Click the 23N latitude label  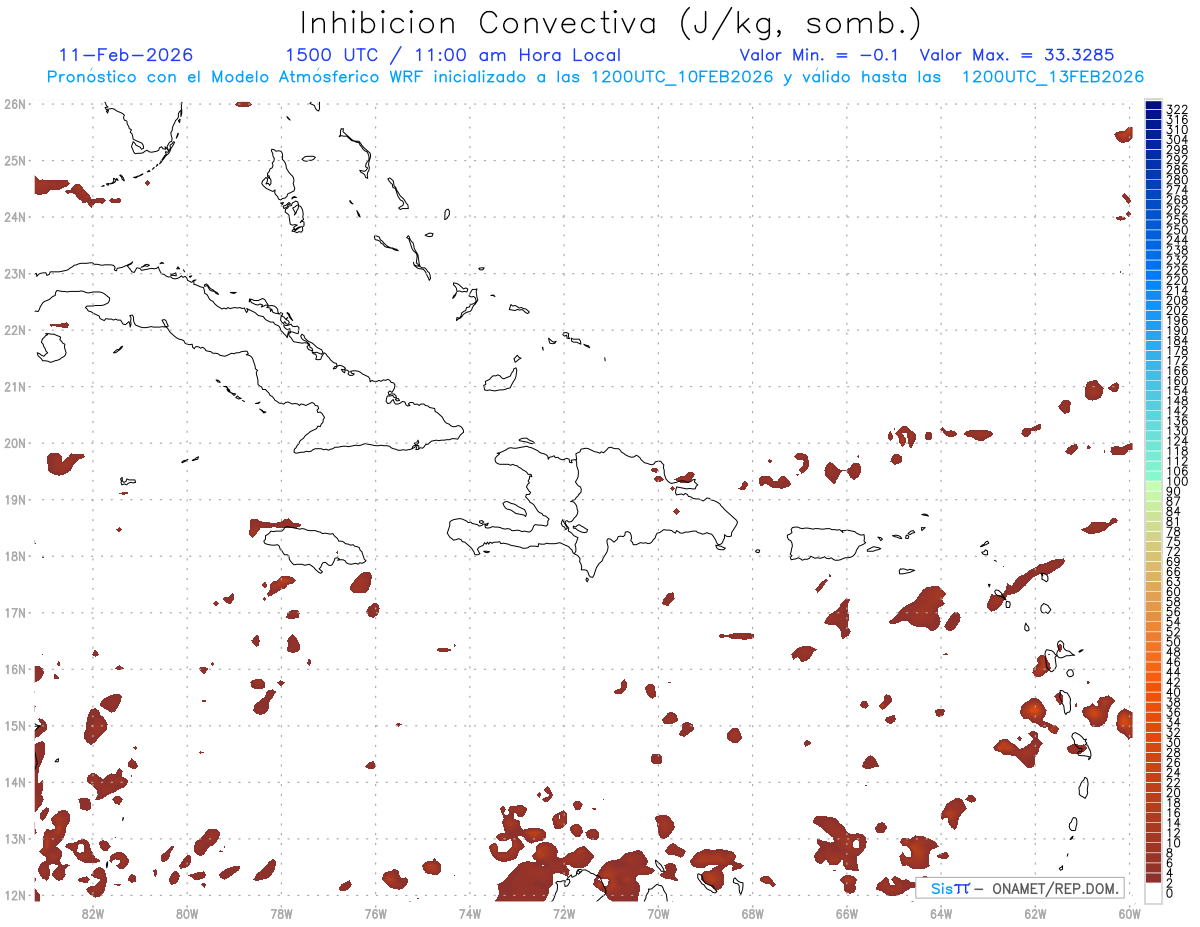14,273
